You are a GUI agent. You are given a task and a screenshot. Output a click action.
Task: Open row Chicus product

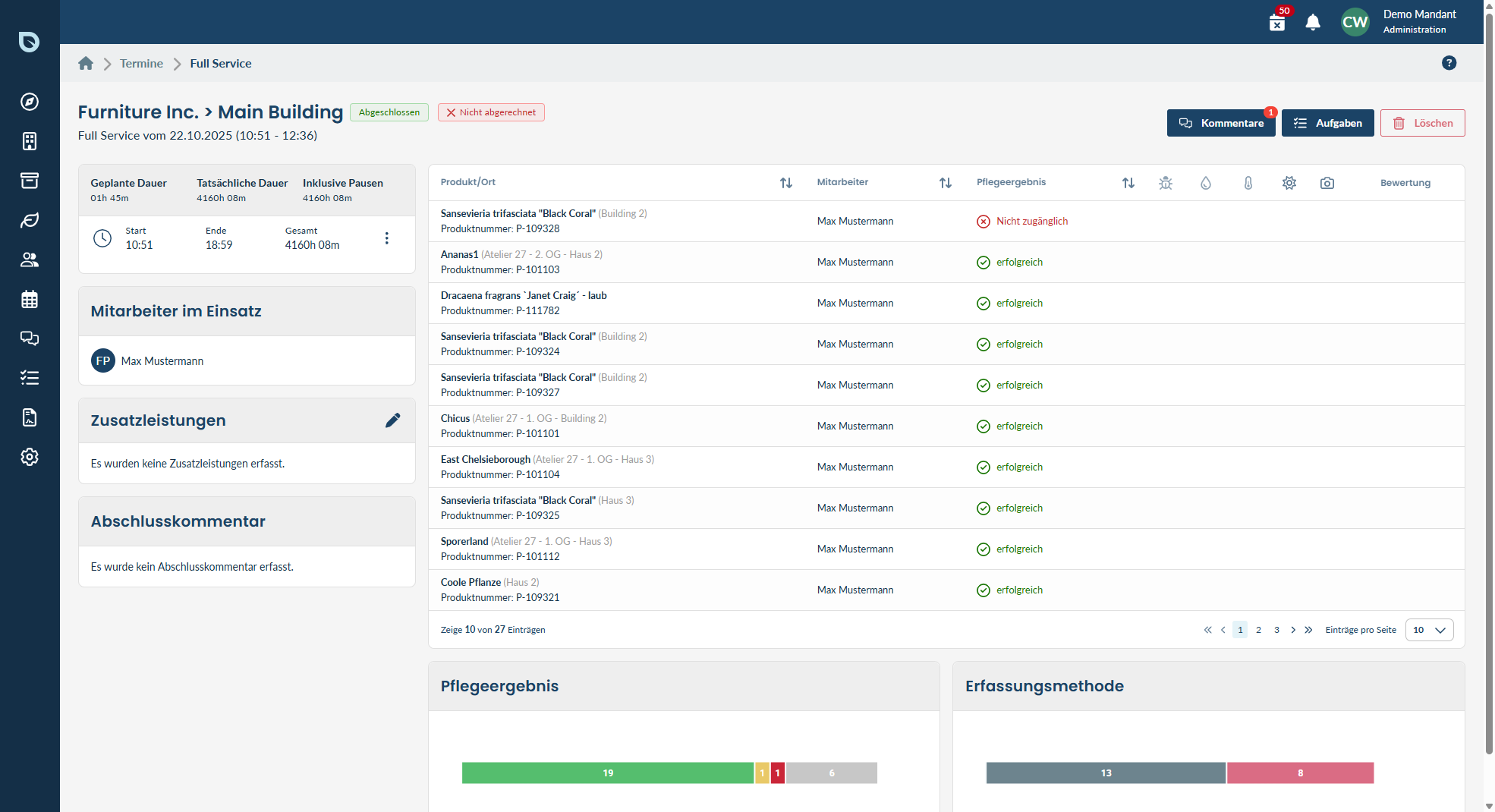[946, 426]
